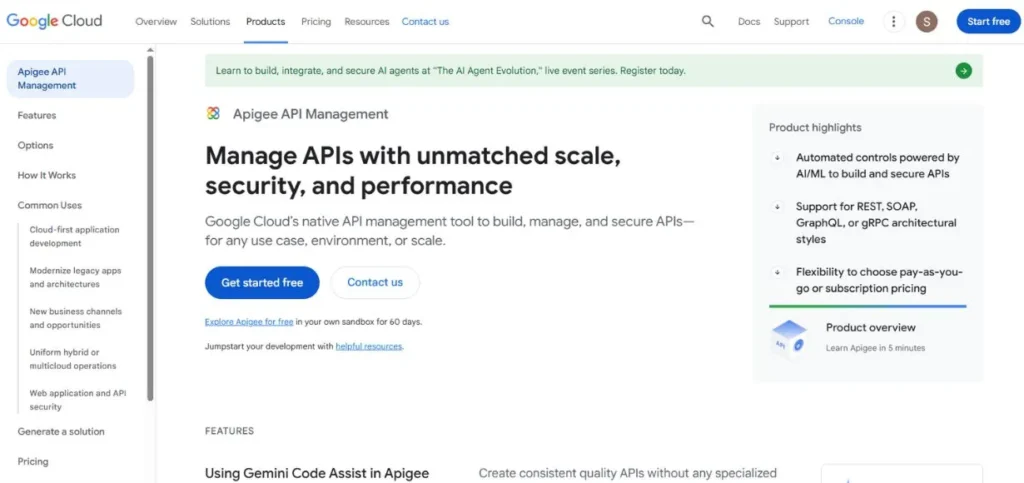Jump to Common Uses in the sidebar
Viewport: 1024px width, 483px height.
pos(50,206)
